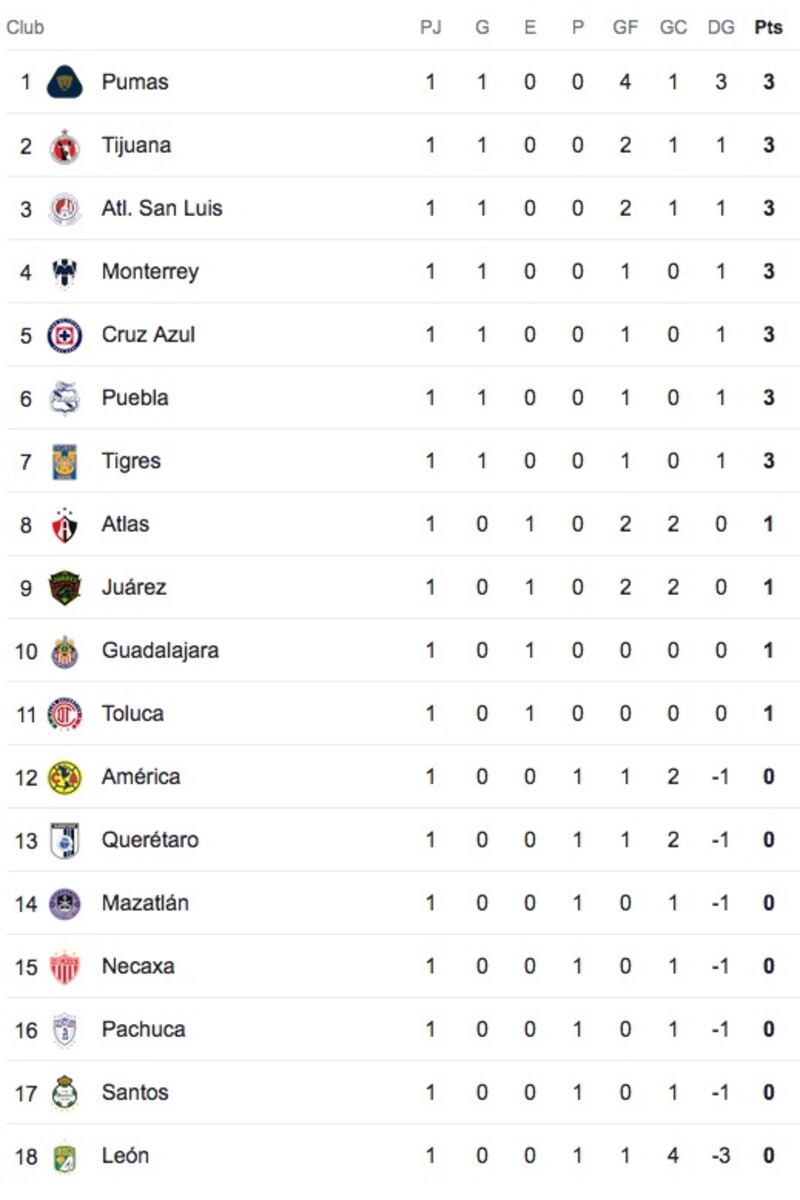Open the Puebla team name link

click(135, 398)
